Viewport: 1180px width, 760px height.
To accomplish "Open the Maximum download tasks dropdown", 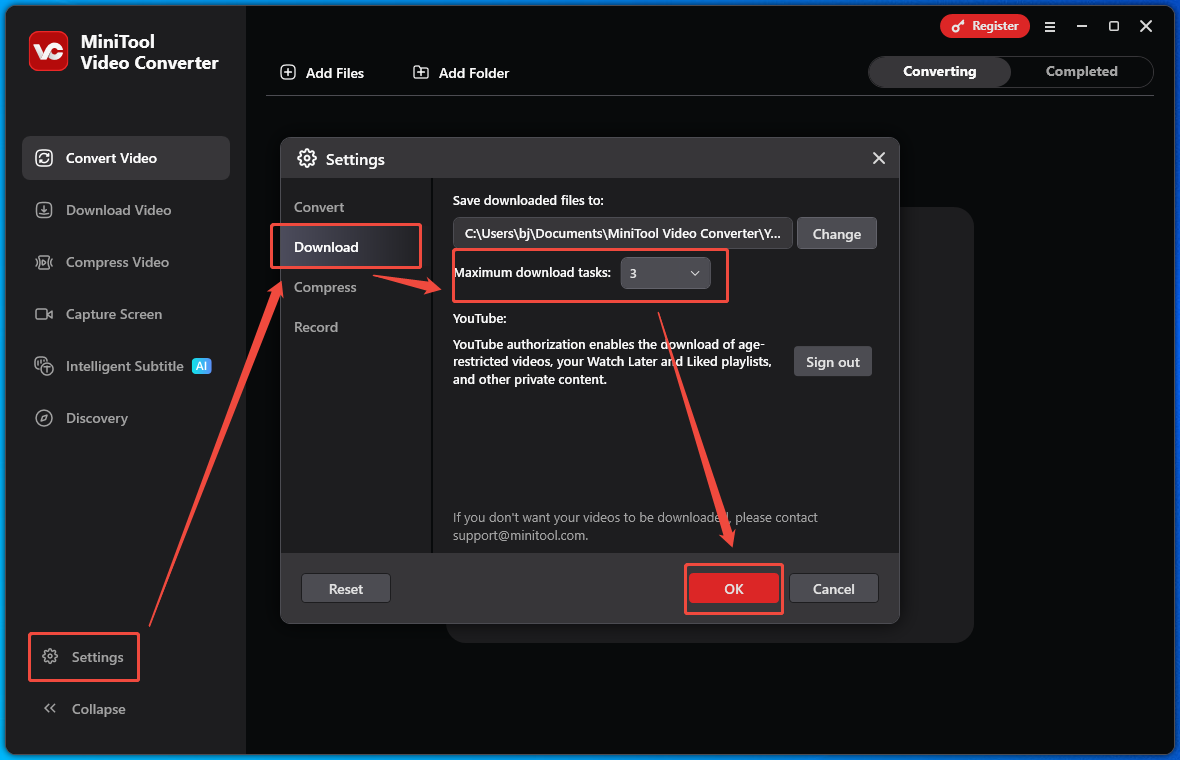I will [x=666, y=273].
